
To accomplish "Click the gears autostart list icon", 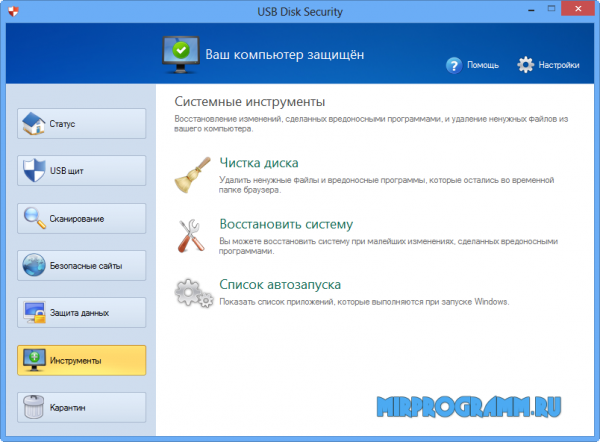I will tap(194, 293).
